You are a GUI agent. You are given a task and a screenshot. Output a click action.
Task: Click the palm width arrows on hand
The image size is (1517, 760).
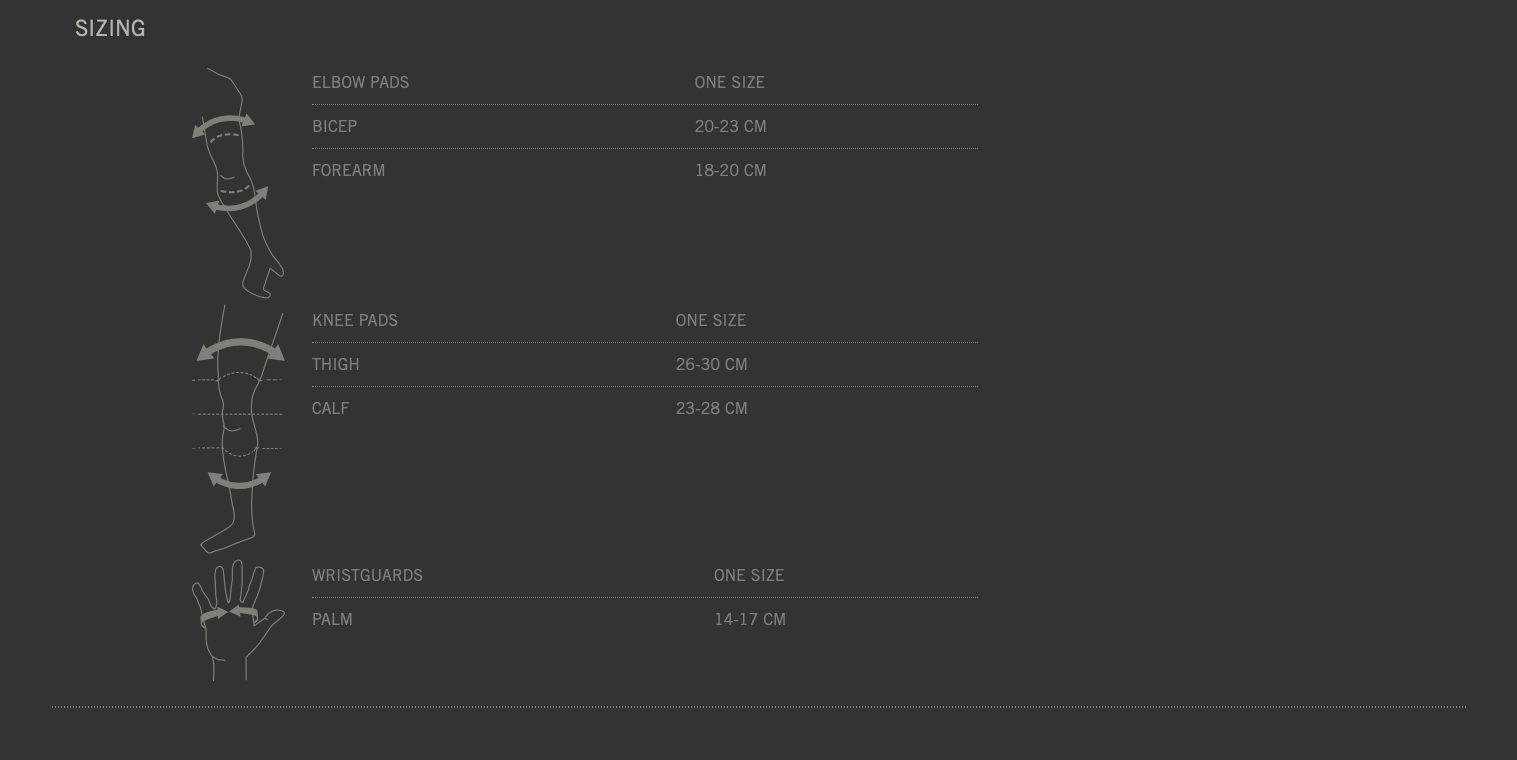(229, 613)
